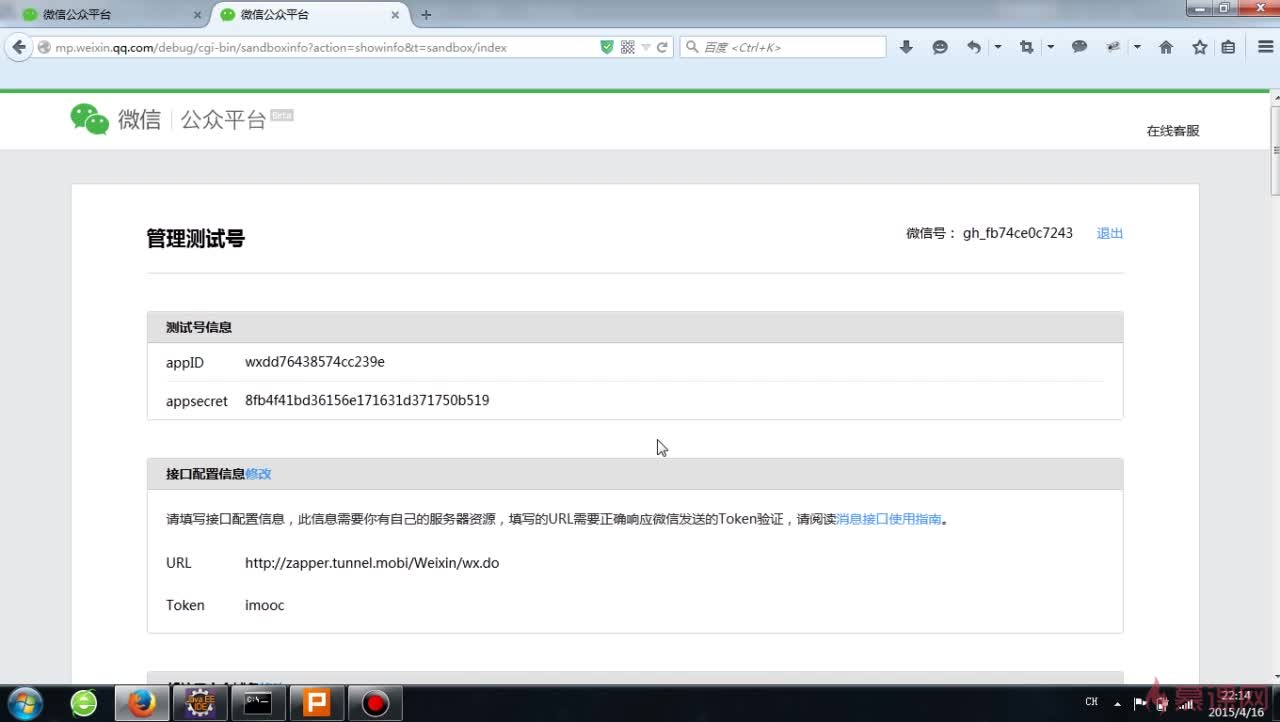The image size is (1280, 722).
Task: Click the undo arrow toolbar icon
Action: click(x=974, y=47)
